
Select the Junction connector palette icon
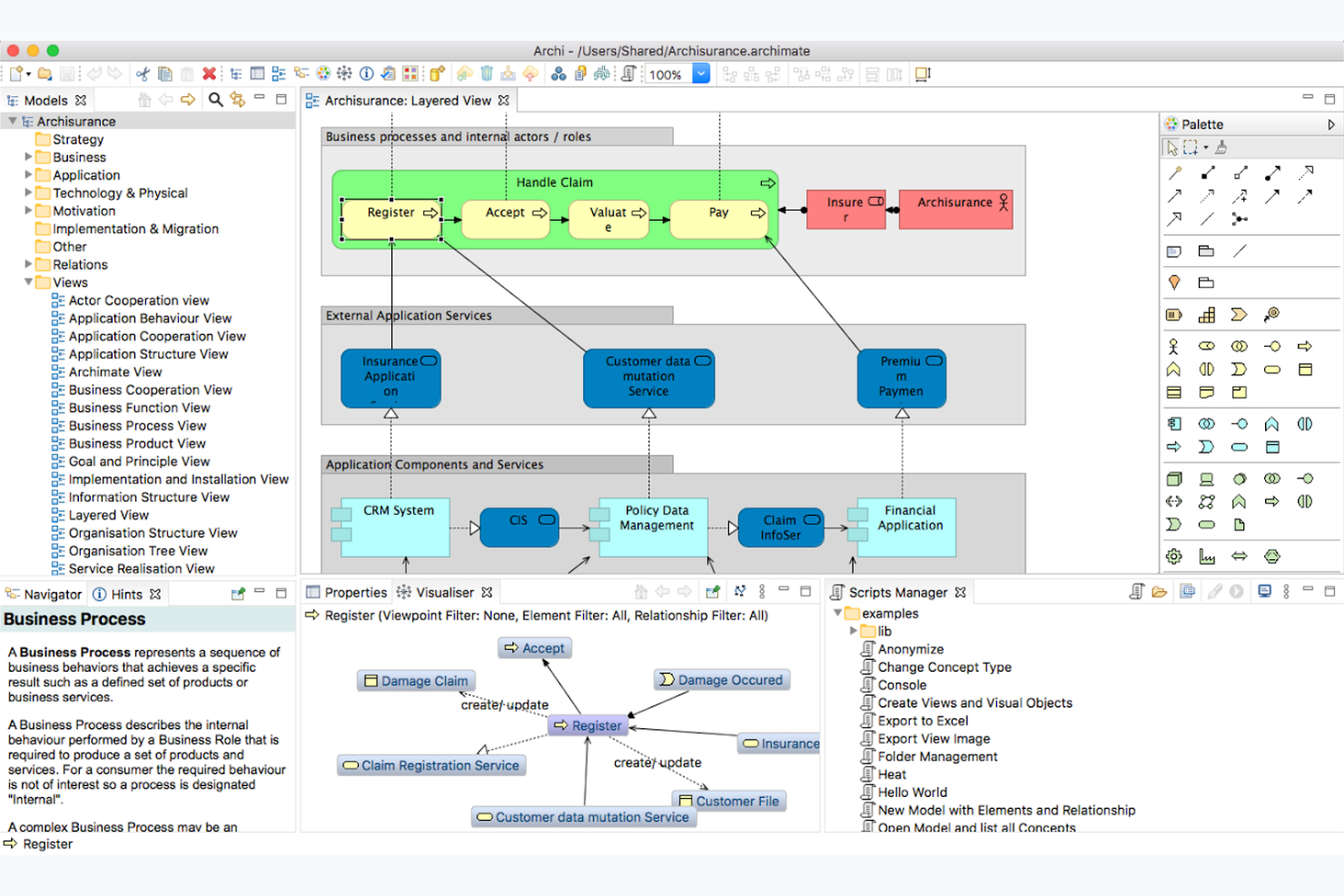[1239, 219]
